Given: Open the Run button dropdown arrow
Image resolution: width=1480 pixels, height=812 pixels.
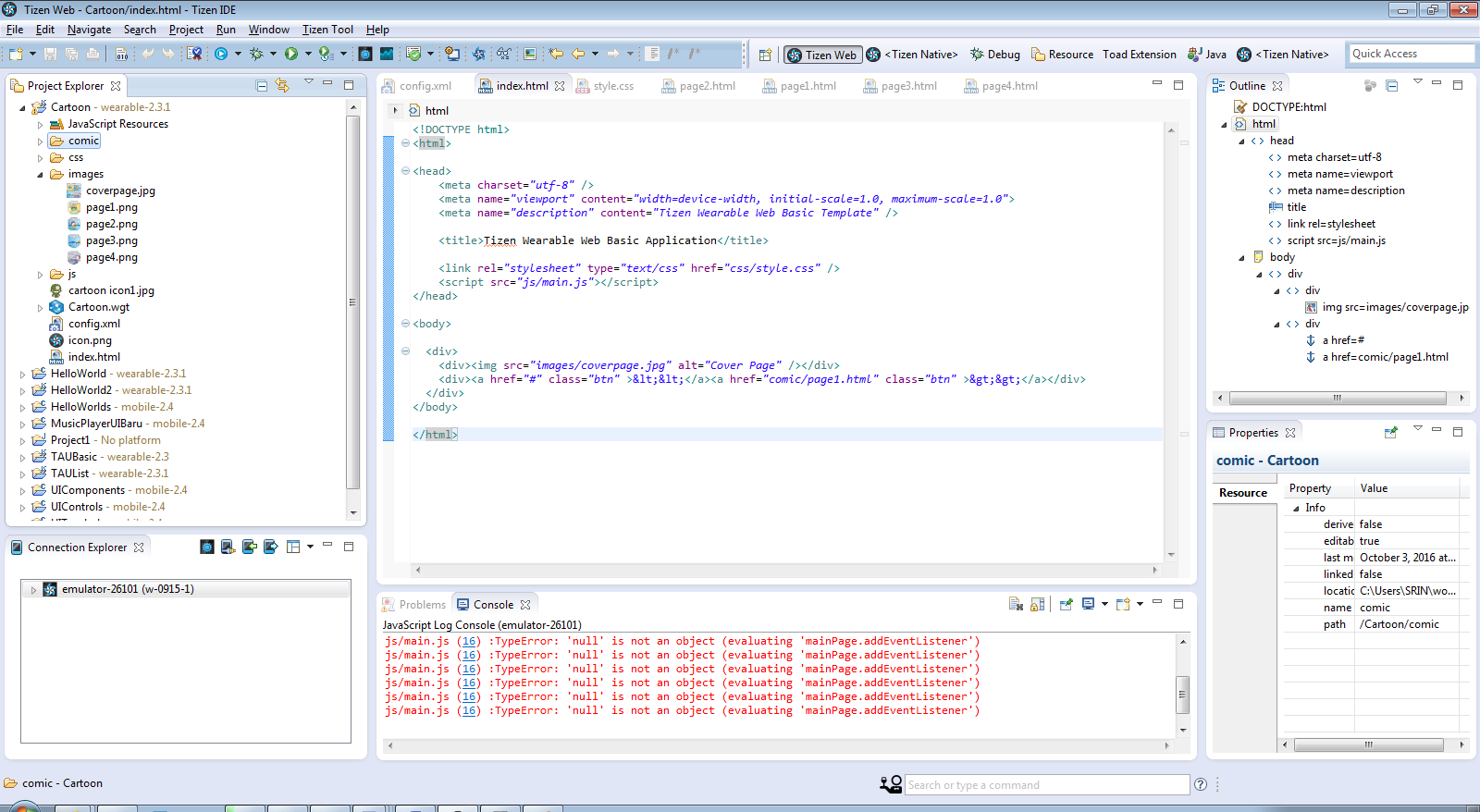Looking at the screenshot, I should 308,54.
